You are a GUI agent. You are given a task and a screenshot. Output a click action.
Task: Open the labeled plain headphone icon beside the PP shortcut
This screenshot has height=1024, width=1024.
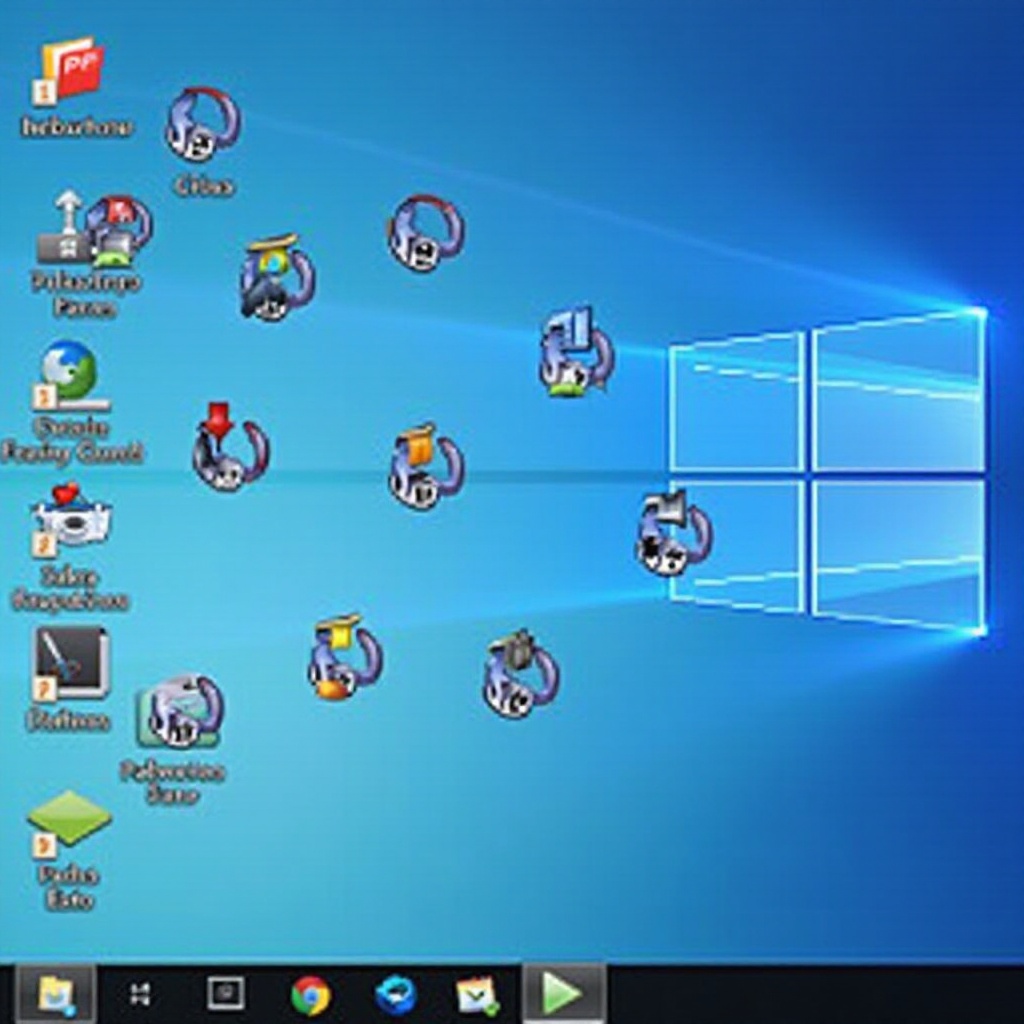point(202,124)
